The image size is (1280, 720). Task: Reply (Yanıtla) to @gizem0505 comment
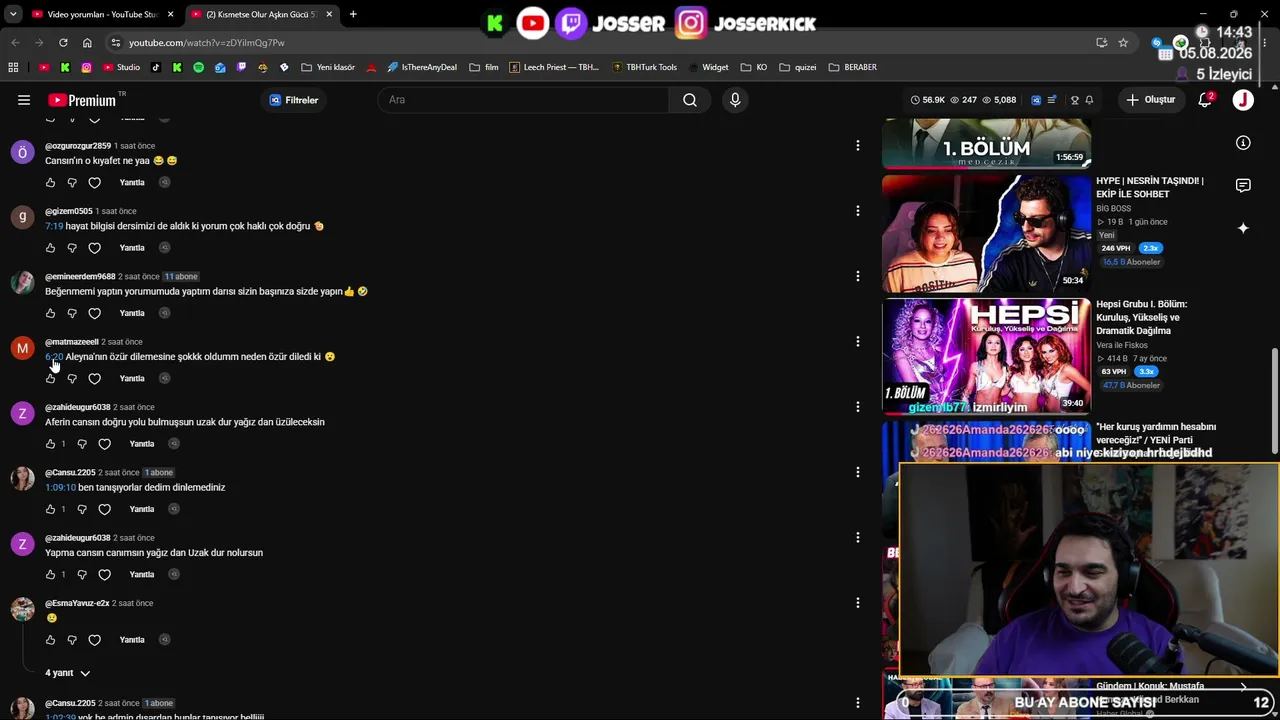132,248
